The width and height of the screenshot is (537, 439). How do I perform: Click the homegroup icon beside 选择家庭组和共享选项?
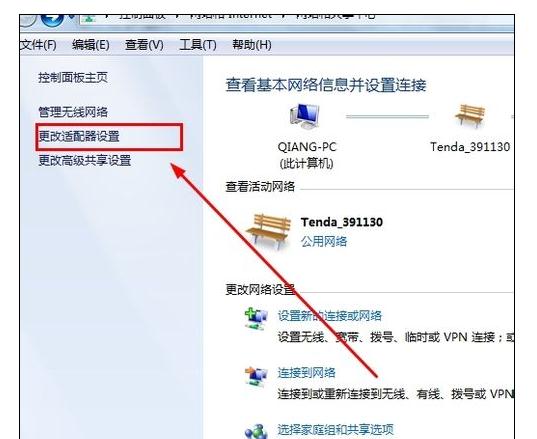256,431
